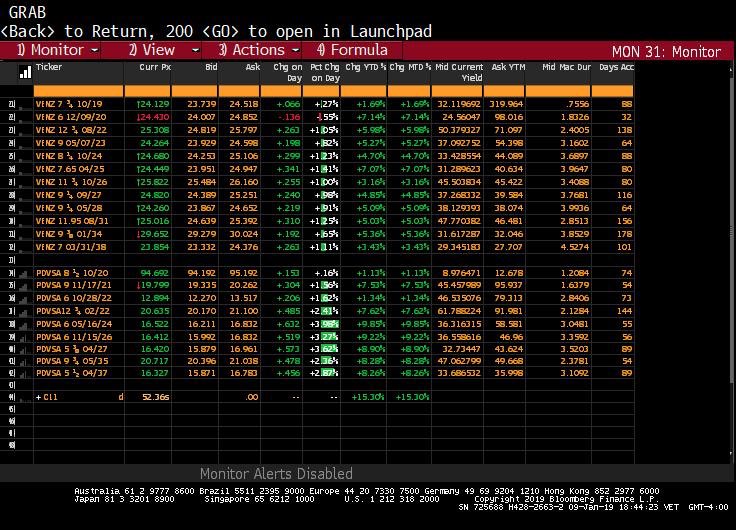Select the PDVSA 6 10/28/22 ticker
736x530 pixels.
[74, 298]
